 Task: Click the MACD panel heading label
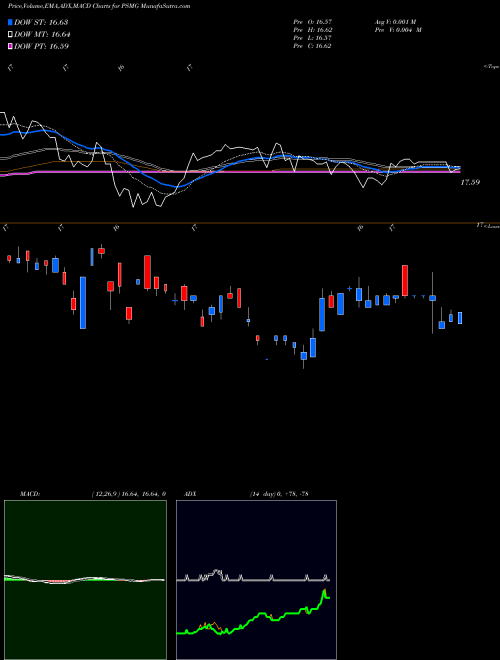(x=29, y=493)
